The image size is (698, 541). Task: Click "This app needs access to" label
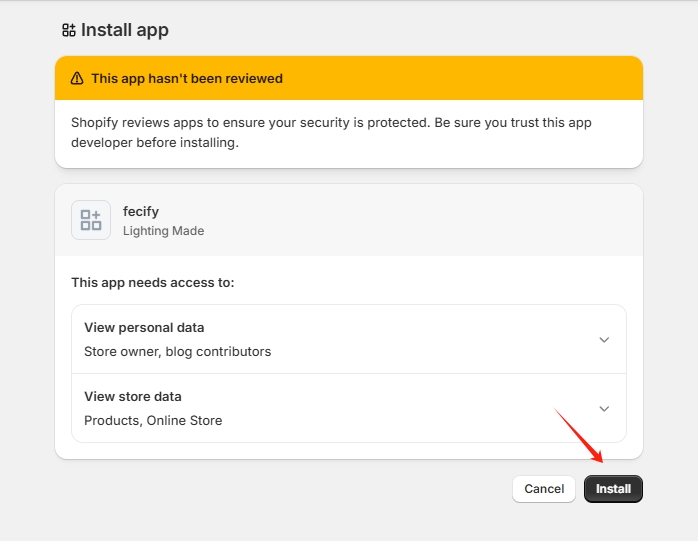(x=153, y=283)
